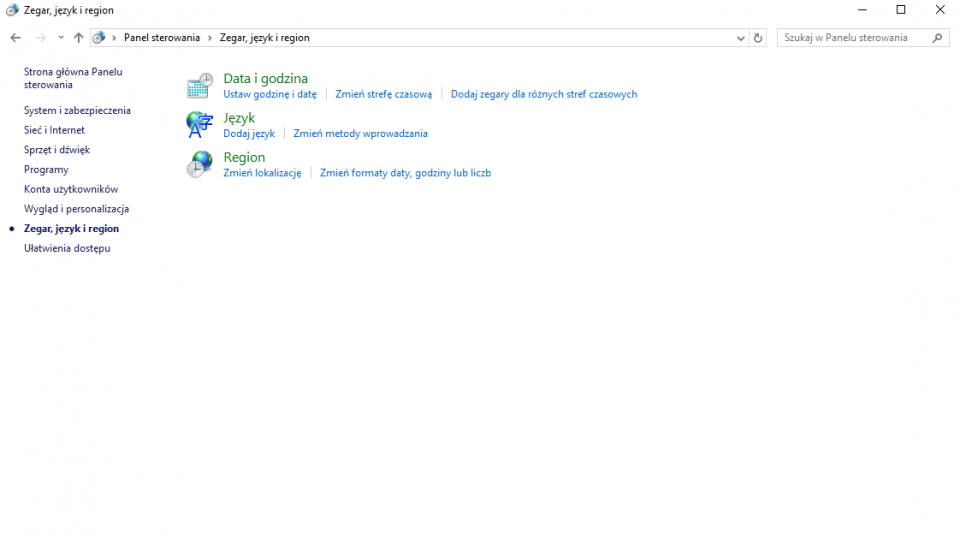Expand the address bar history dropdown
960x536 pixels.
[x=741, y=38]
